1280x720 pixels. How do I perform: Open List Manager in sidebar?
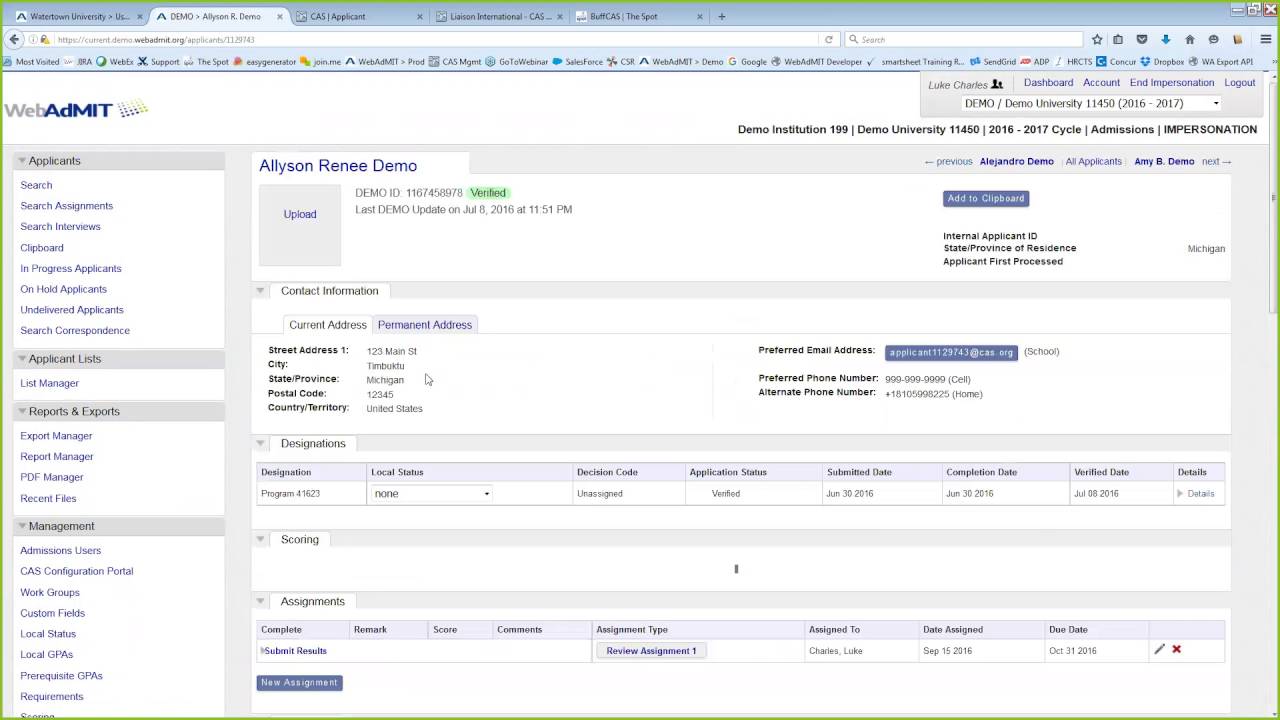[x=49, y=383]
